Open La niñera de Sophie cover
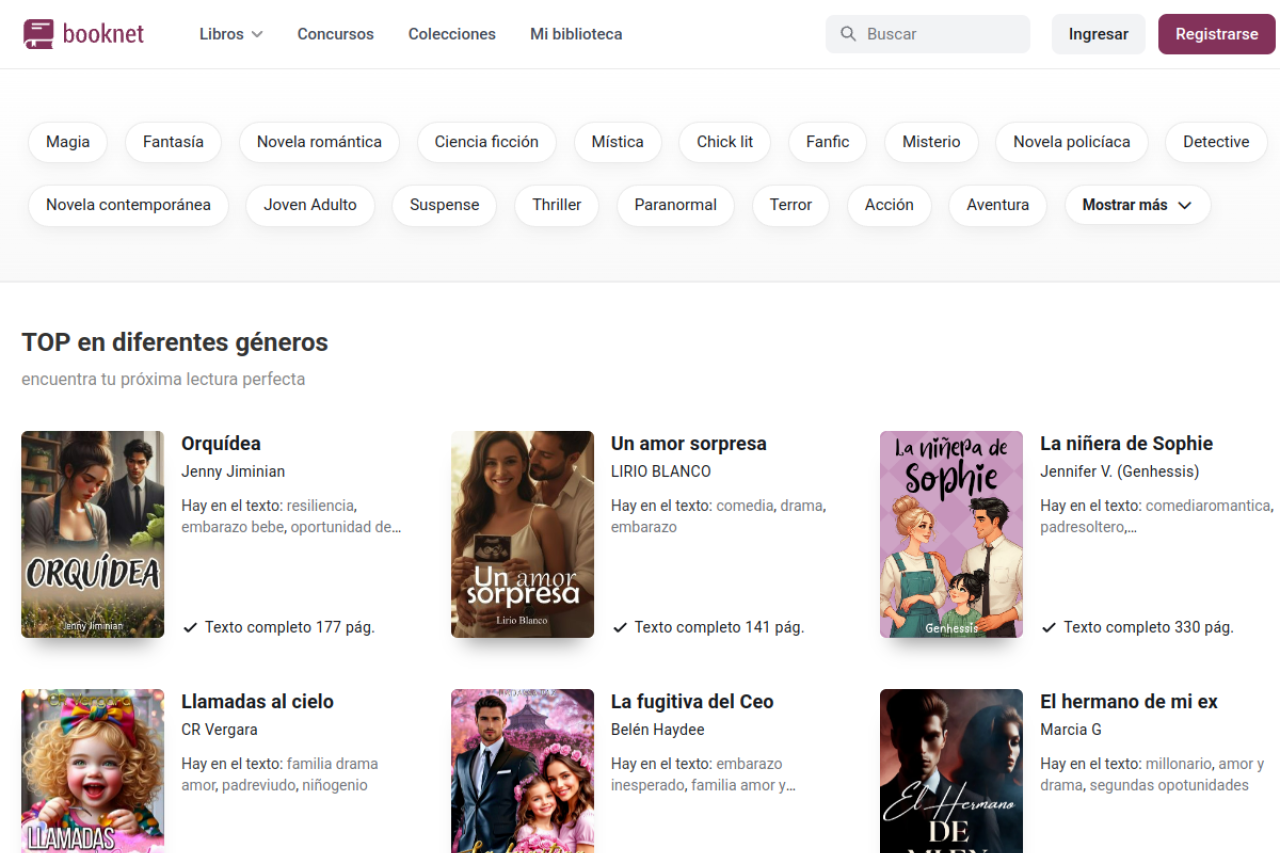The width and height of the screenshot is (1280, 853). point(951,534)
